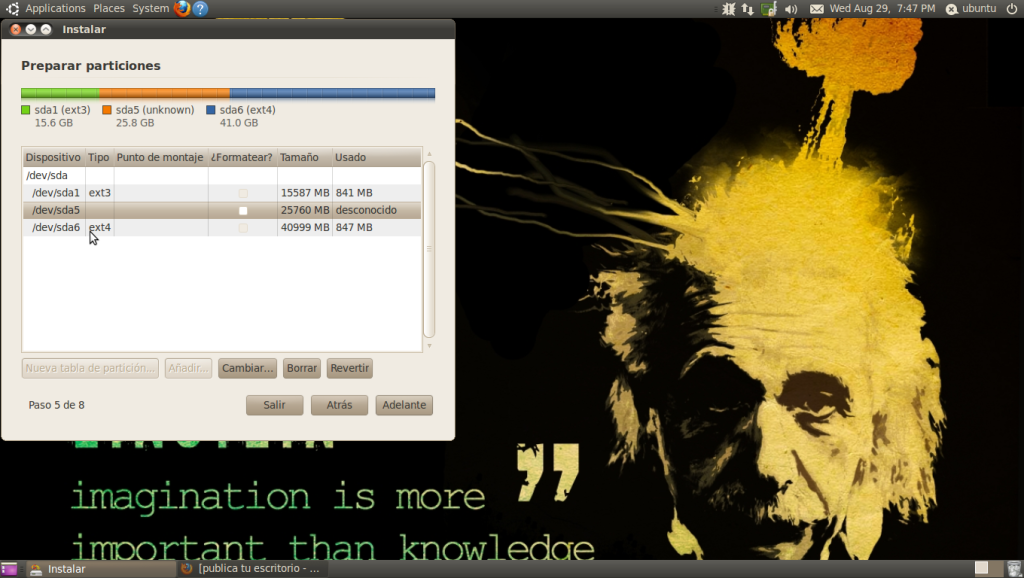Click the '40999 MB' size cell
The width and height of the screenshot is (1024, 578).
pyautogui.click(x=305, y=228)
